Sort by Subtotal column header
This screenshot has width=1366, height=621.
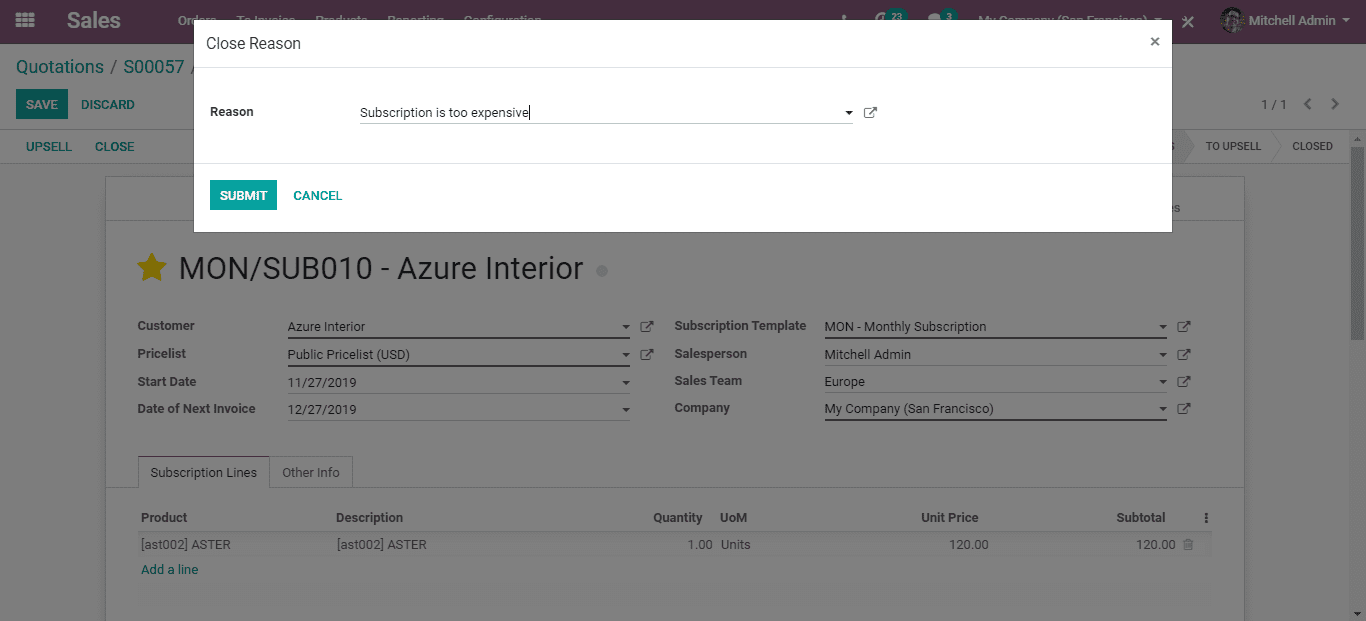(1141, 518)
